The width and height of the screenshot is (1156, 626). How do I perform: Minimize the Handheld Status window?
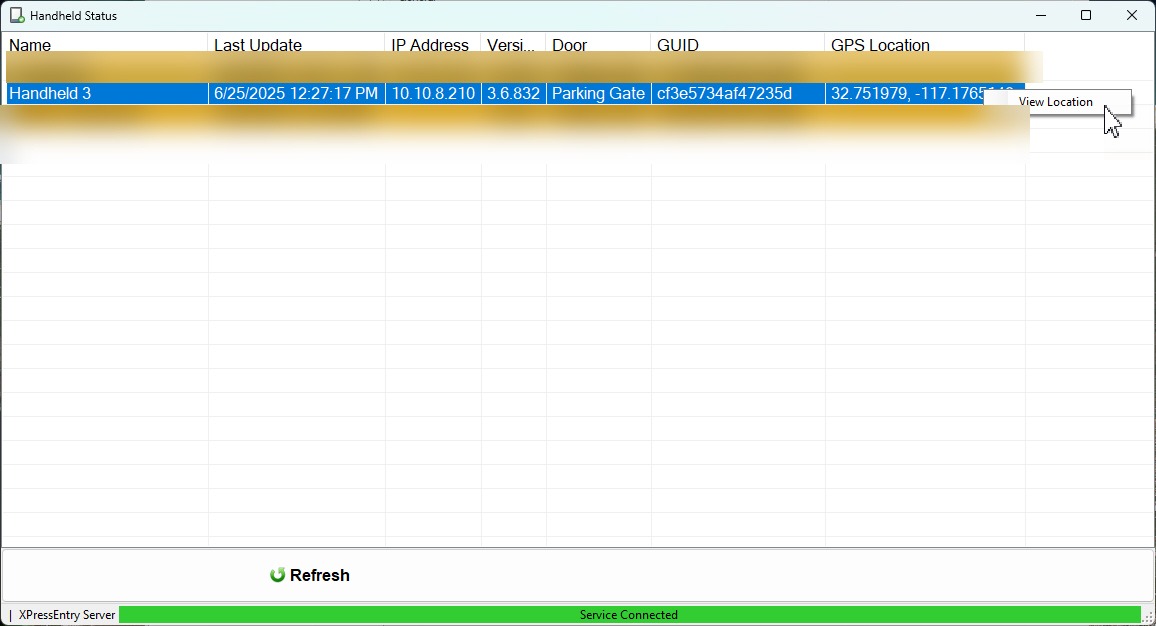[1041, 16]
